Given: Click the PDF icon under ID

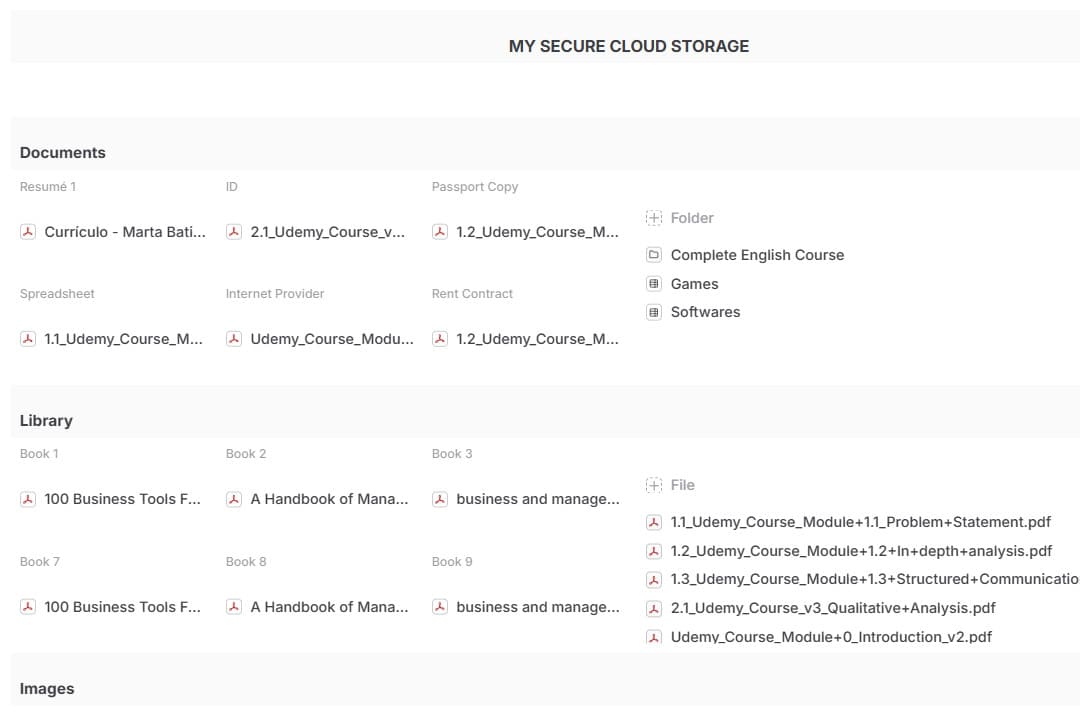Looking at the screenshot, I should 234,232.
